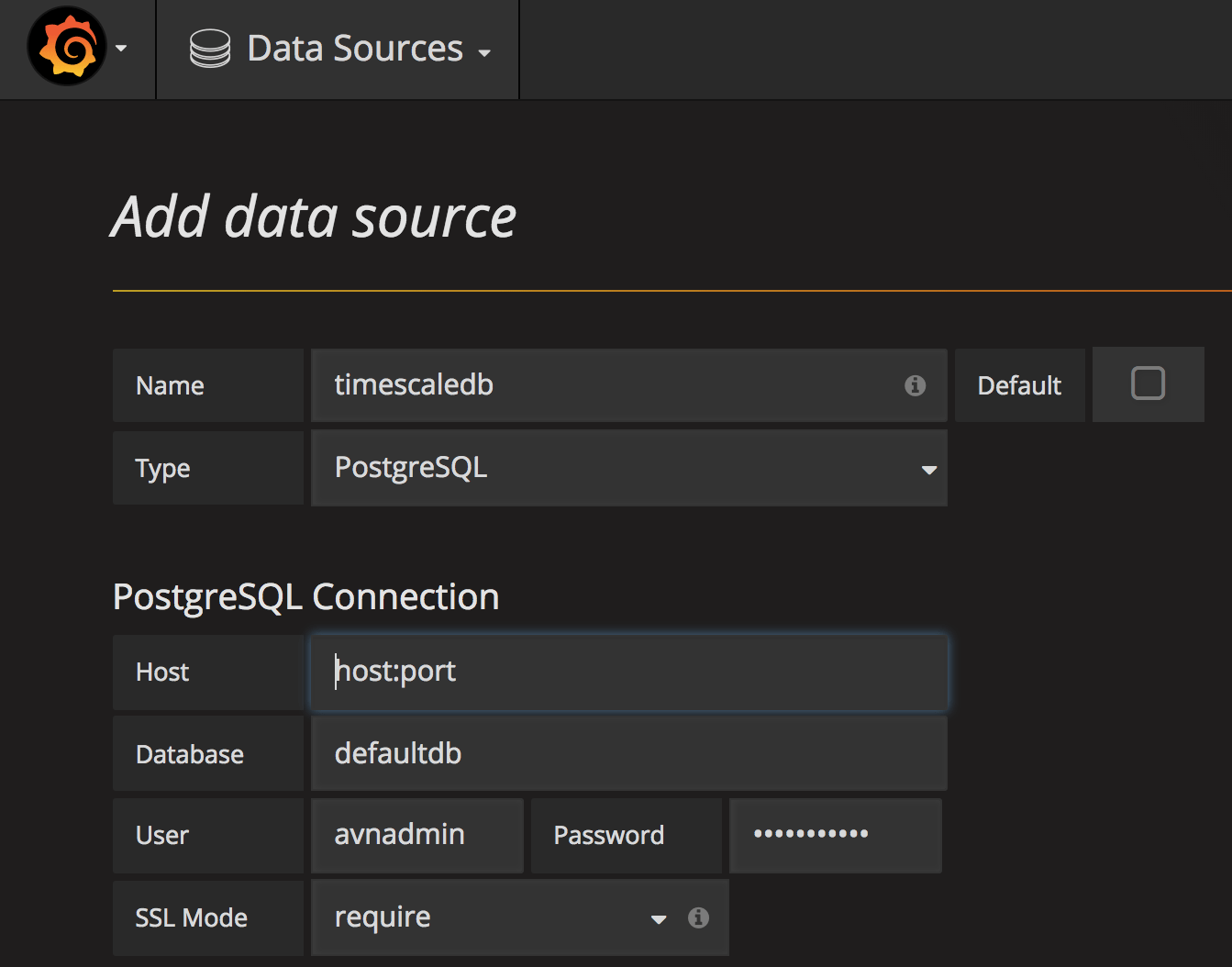
Task: Focus the masked Password input field
Action: click(x=835, y=835)
